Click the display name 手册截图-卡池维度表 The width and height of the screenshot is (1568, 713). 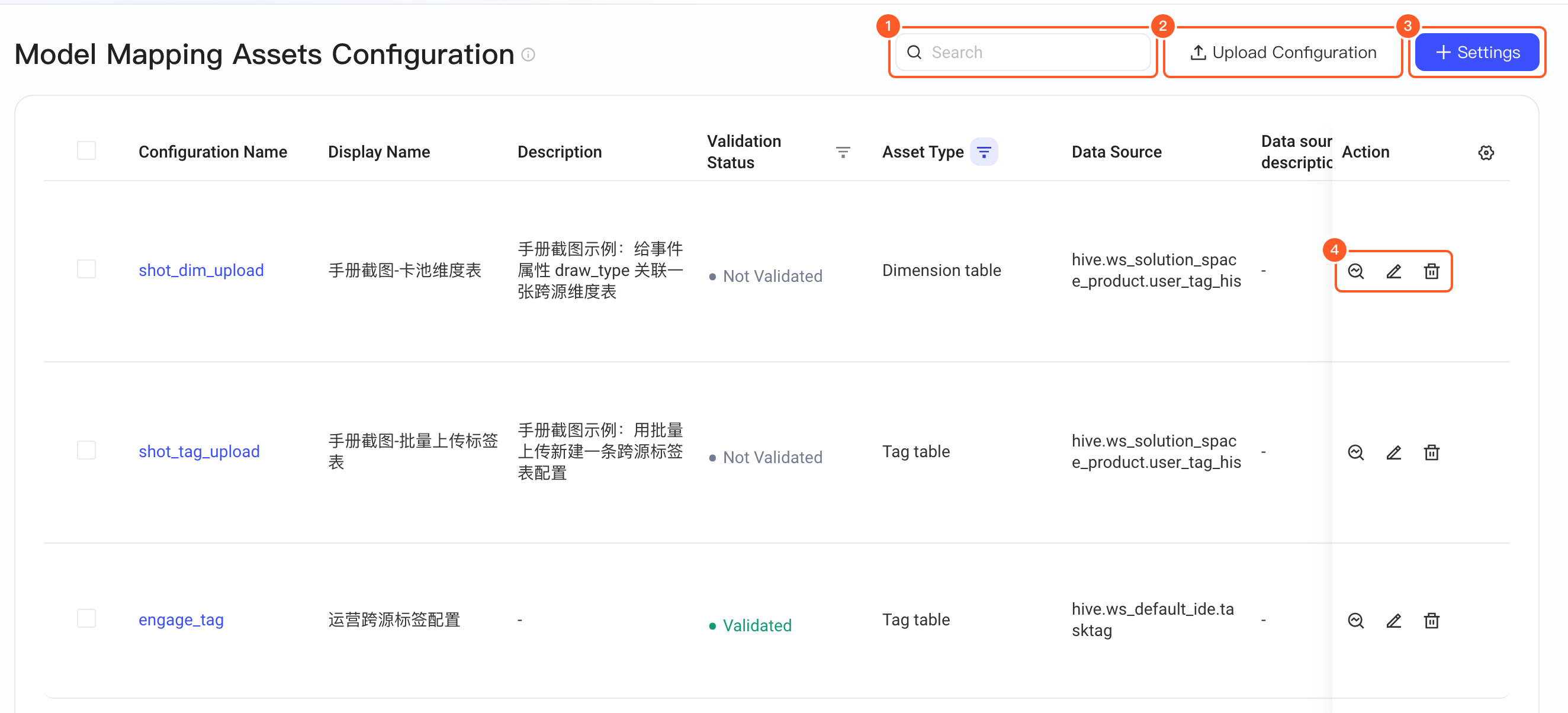pos(405,271)
